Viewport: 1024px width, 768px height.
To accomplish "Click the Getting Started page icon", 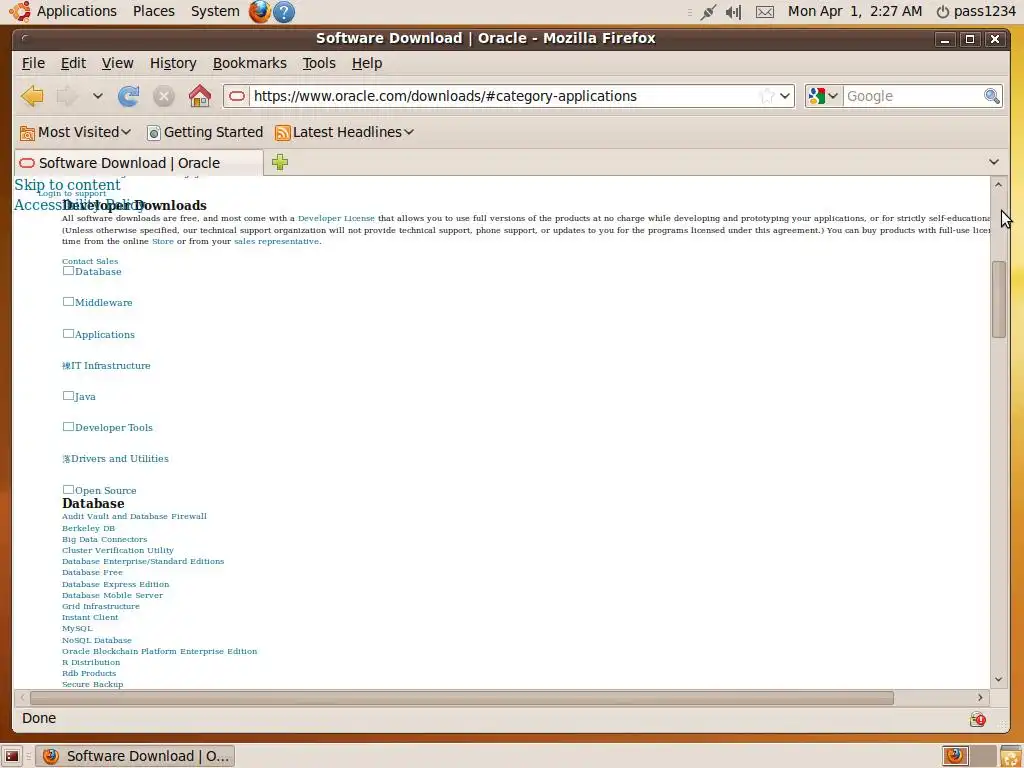I will point(153,133).
